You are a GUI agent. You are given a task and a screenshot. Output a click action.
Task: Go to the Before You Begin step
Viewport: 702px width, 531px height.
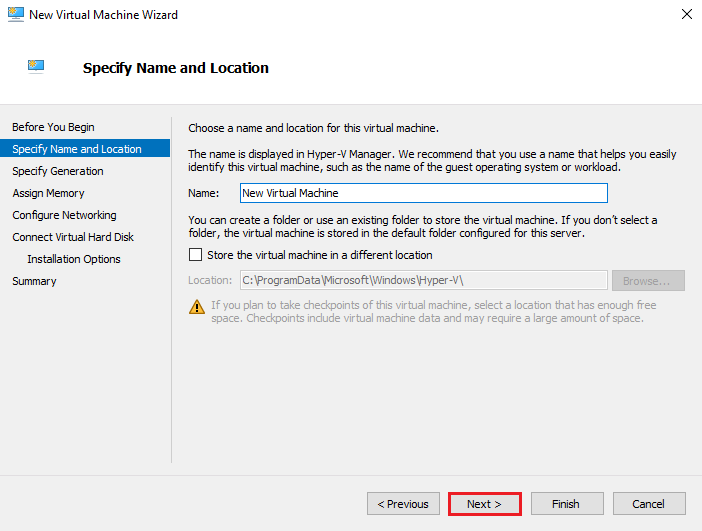pos(53,127)
